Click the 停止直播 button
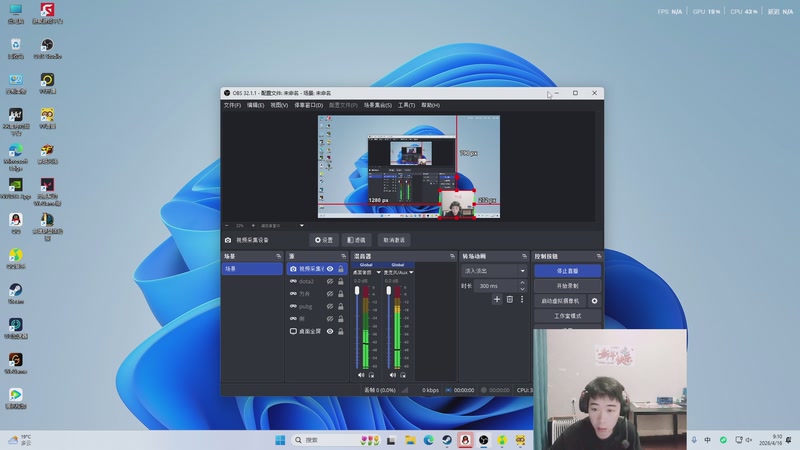 pos(567,271)
